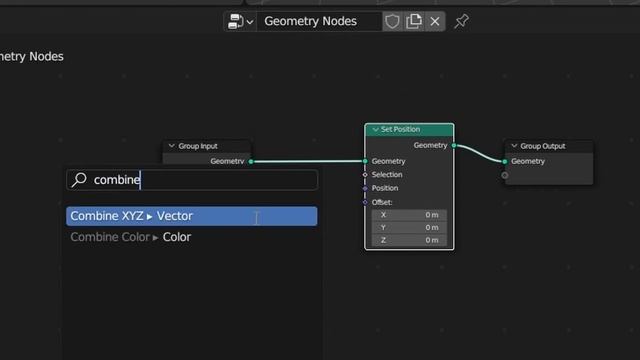The image size is (640, 360).
Task: Click Set Position Position socket
Action: [x=365, y=188]
